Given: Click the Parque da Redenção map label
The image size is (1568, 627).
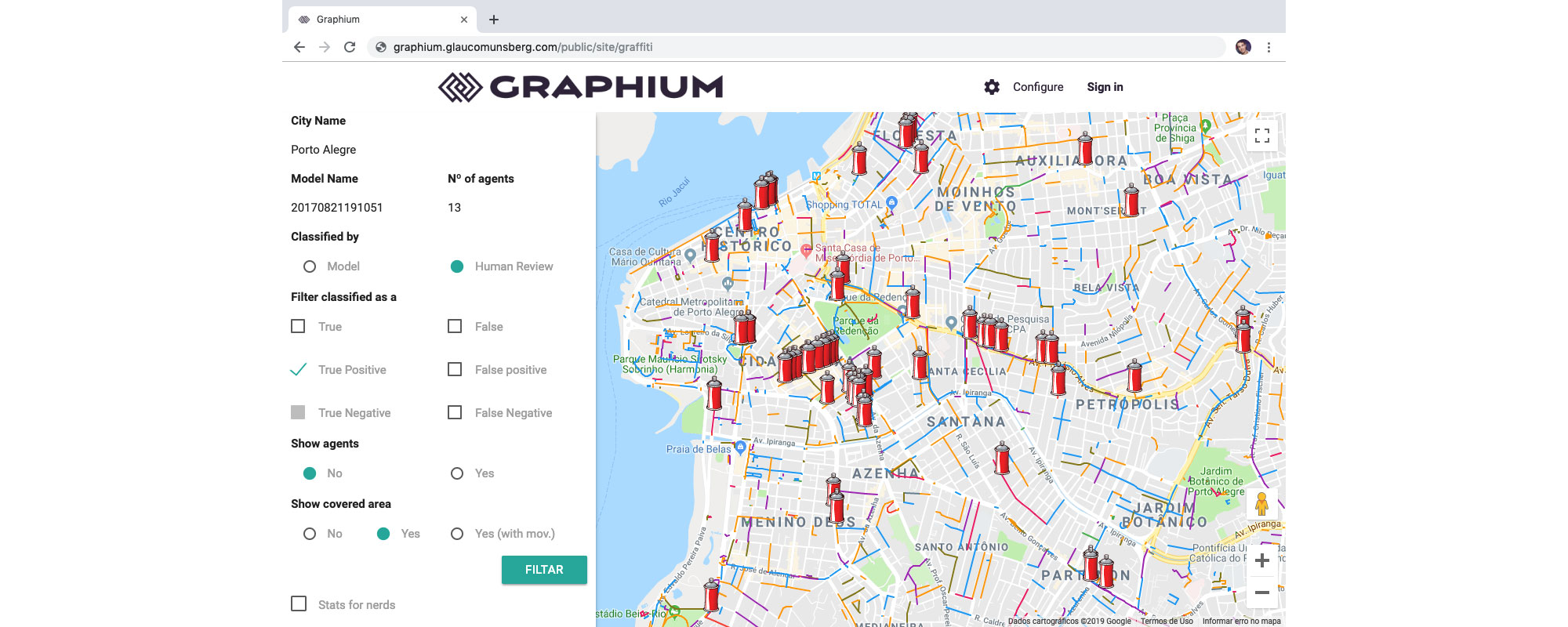Looking at the screenshot, I should tap(855, 326).
